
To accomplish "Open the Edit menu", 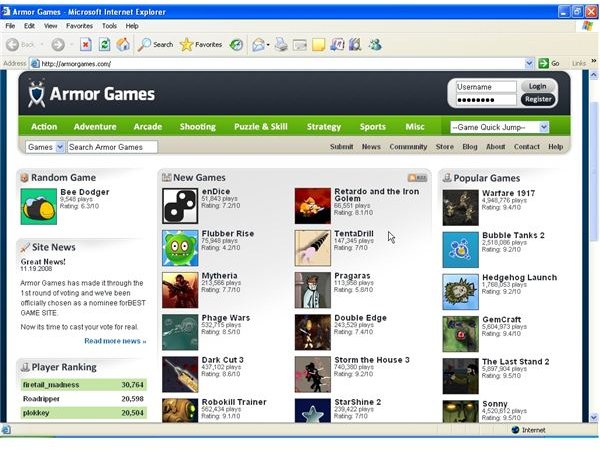I will [29, 26].
